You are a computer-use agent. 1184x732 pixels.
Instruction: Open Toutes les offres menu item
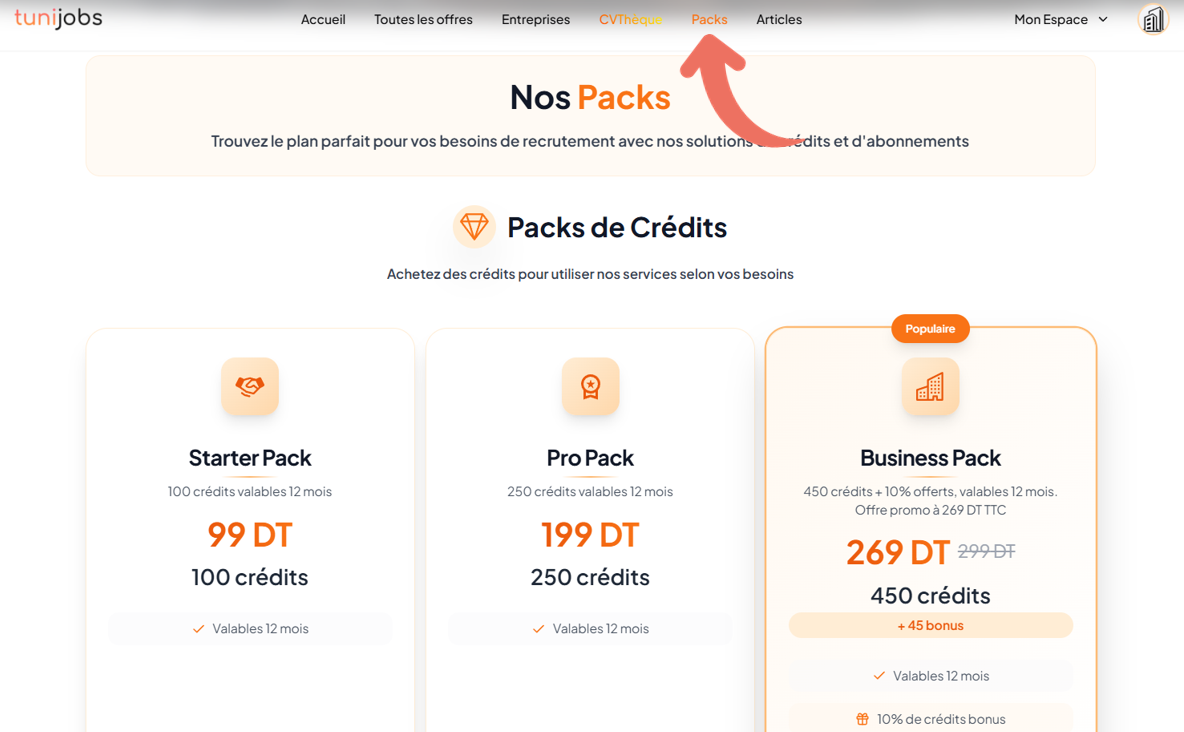tap(423, 19)
